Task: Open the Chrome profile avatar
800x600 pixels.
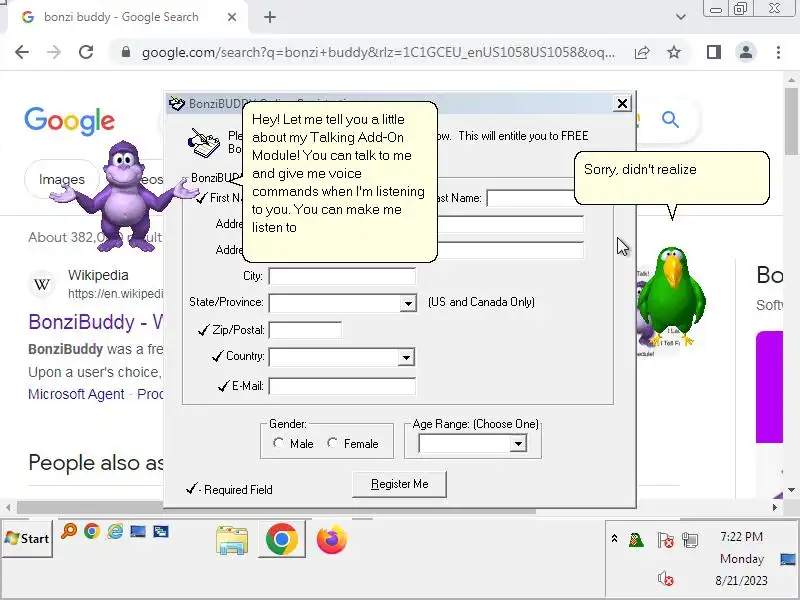Action: 746,52
